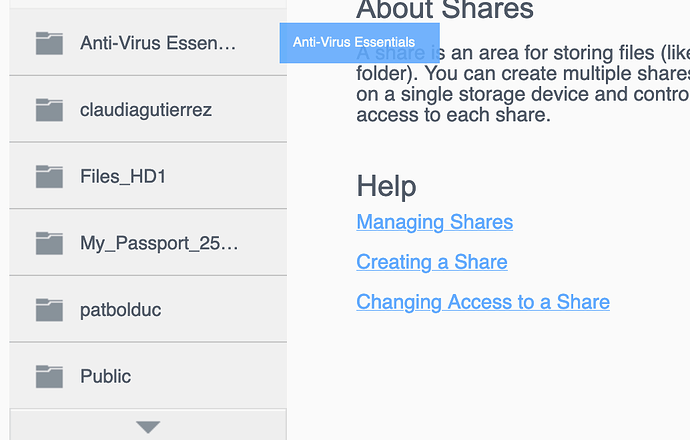This screenshot has width=690, height=440.
Task: Open the Managing Shares help link
Action: (434, 222)
